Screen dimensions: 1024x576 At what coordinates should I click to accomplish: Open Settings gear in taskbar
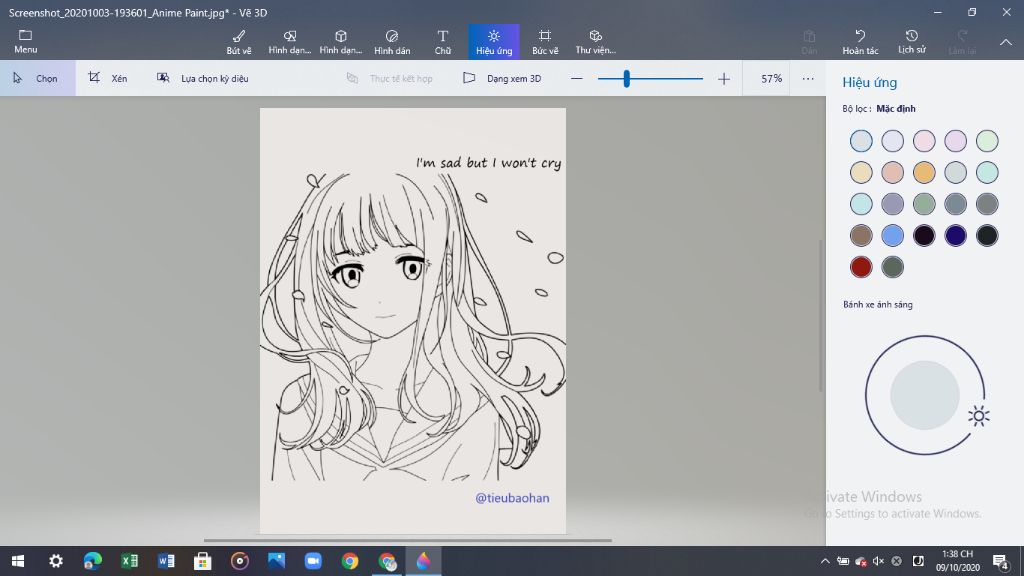tap(56, 561)
